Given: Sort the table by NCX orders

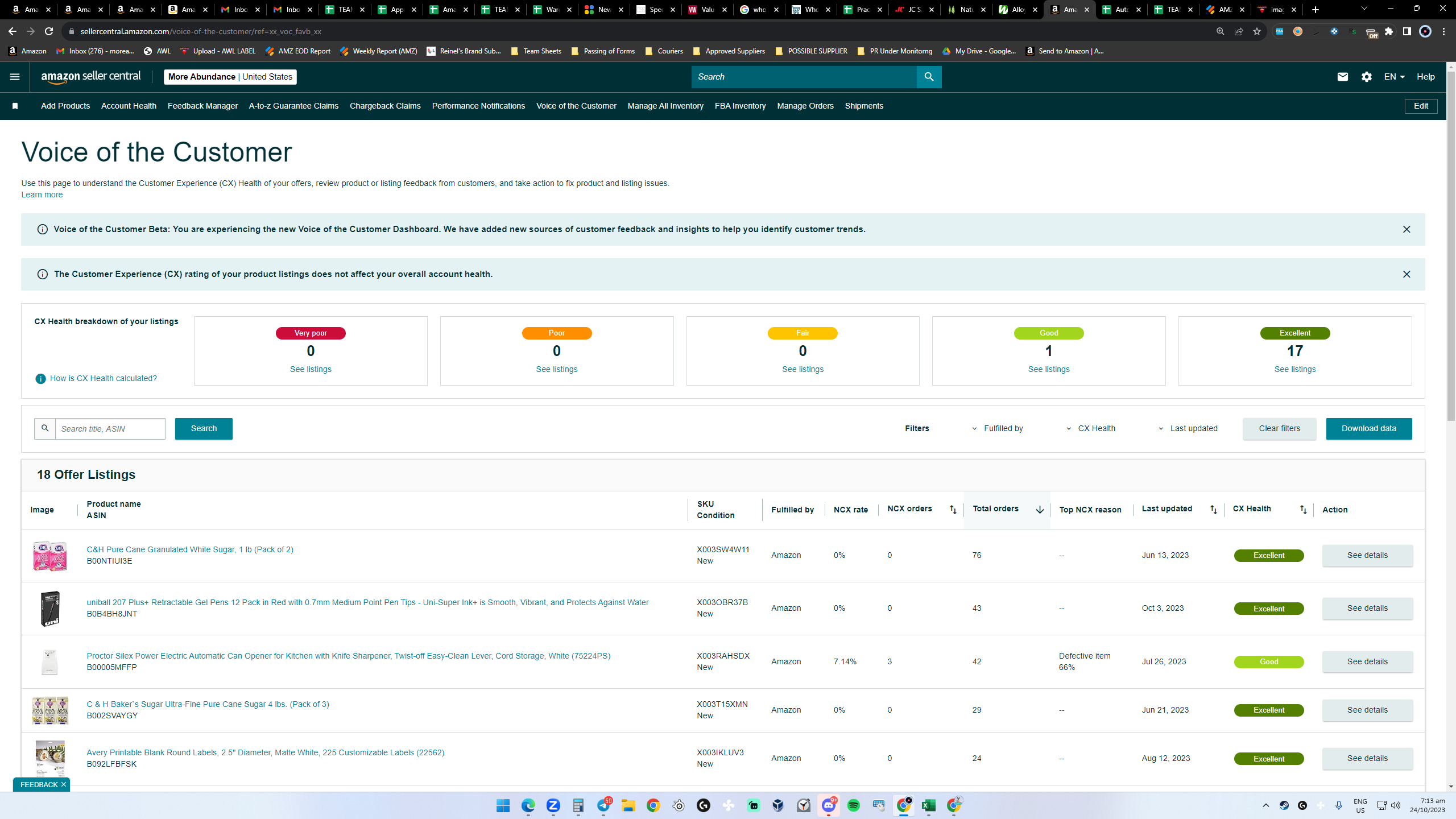Looking at the screenshot, I should (x=953, y=510).
